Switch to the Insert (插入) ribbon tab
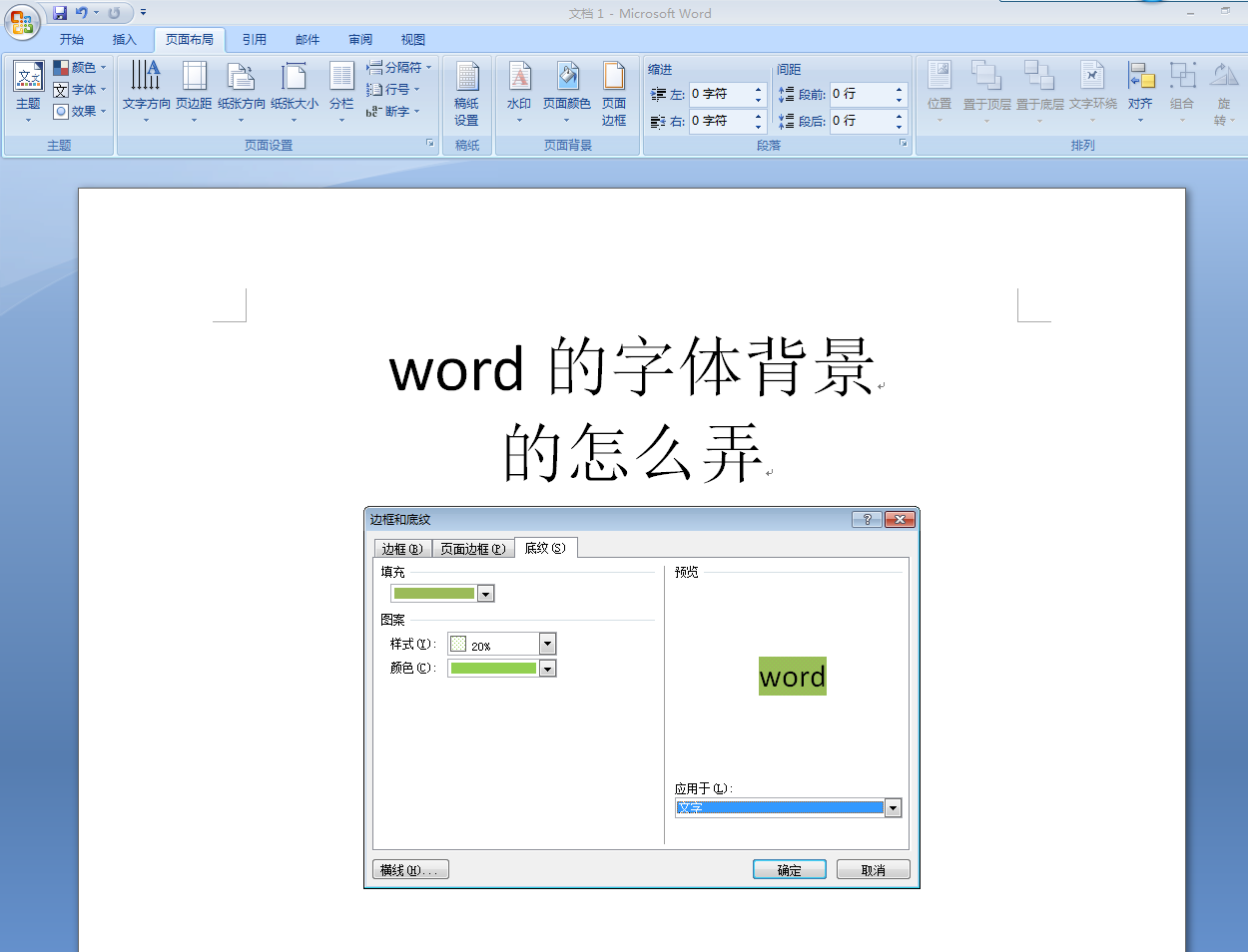The image size is (1248, 952). click(x=124, y=40)
